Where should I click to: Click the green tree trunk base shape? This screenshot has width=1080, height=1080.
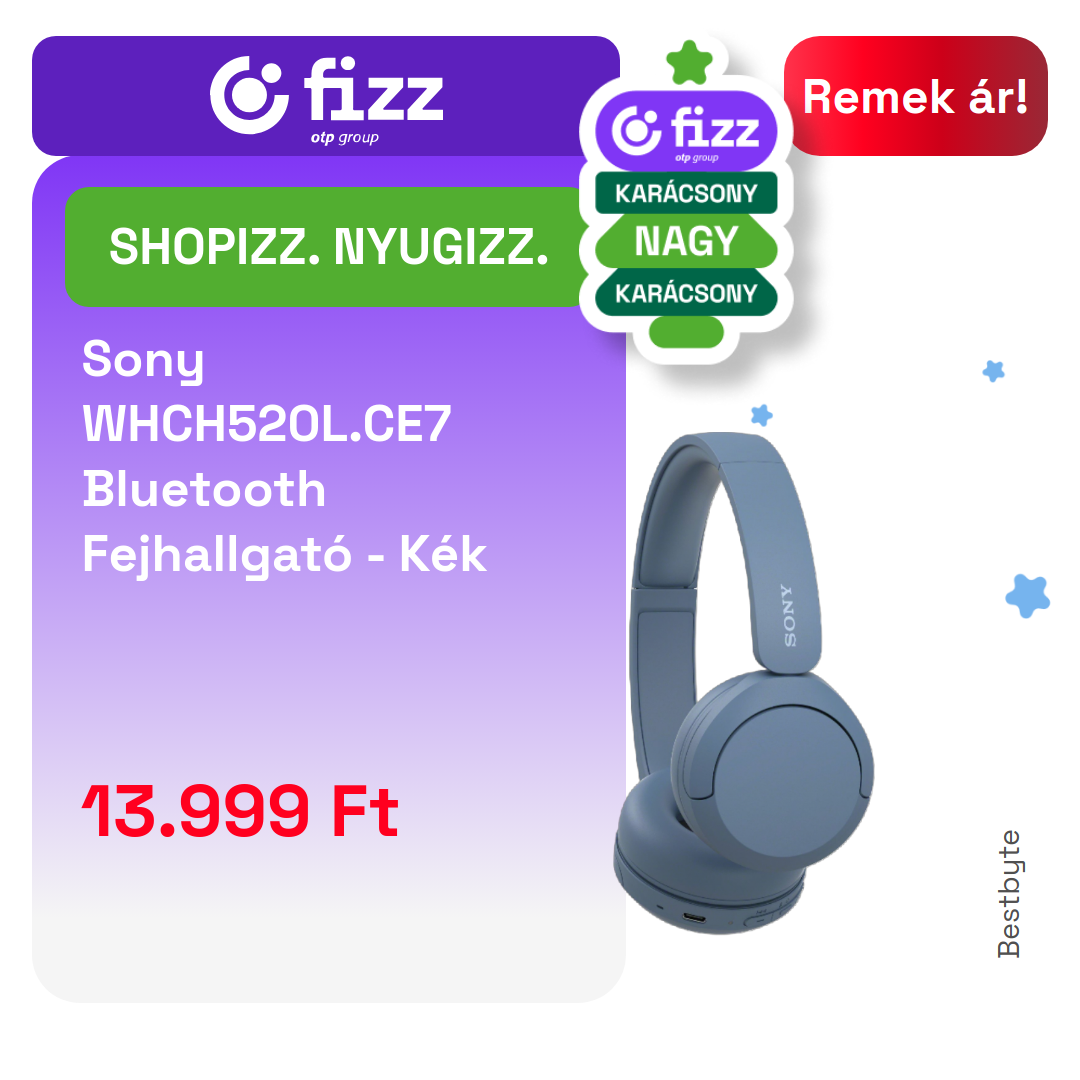(686, 332)
